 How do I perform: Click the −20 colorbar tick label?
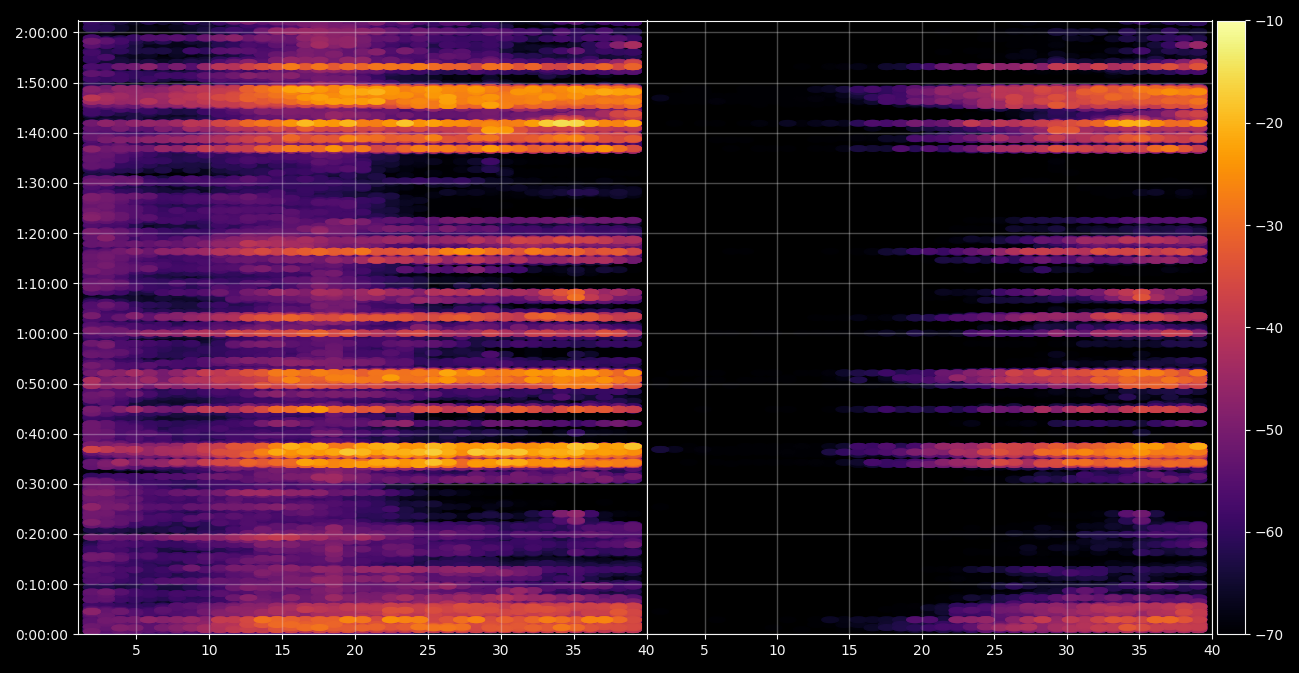coord(1269,123)
